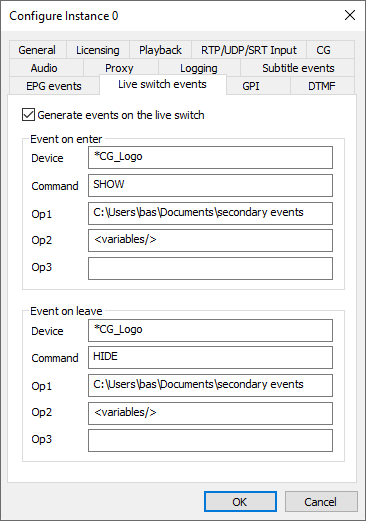366x521 pixels.
Task: Close the Configure Instance 0 window
Action: coord(350,15)
